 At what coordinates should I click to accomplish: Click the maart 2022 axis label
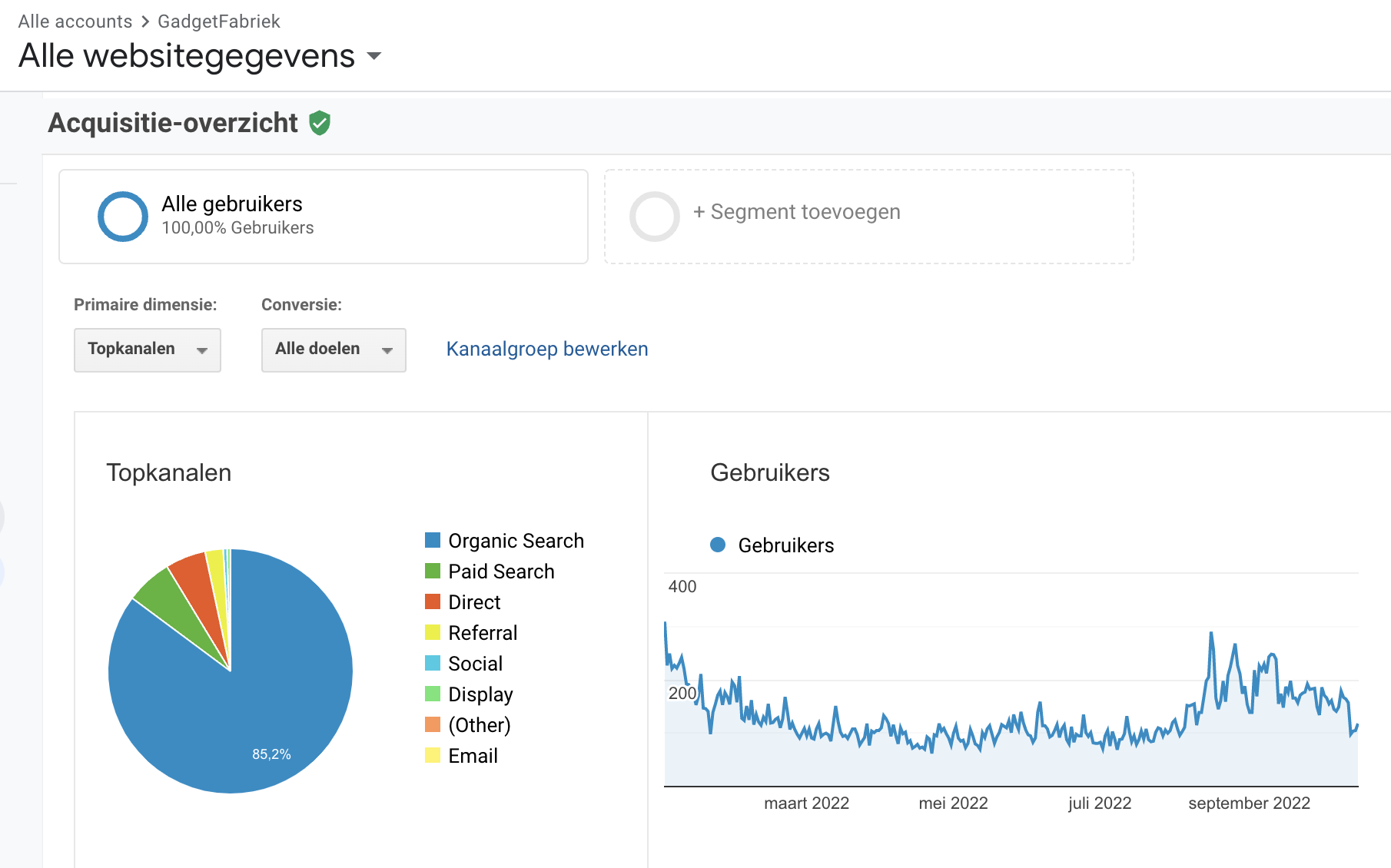806,803
